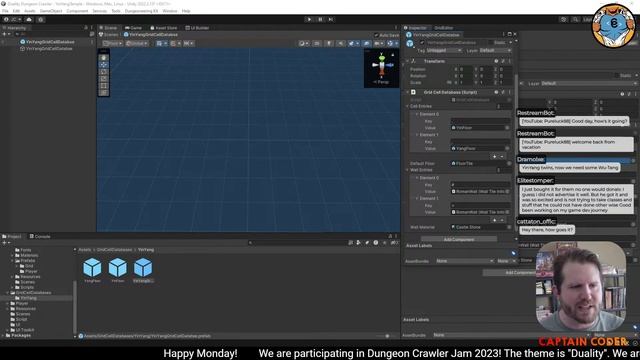This screenshot has height=360, width=640.
Task: Select the Rect tool in scene toolbar
Action: click(104, 85)
